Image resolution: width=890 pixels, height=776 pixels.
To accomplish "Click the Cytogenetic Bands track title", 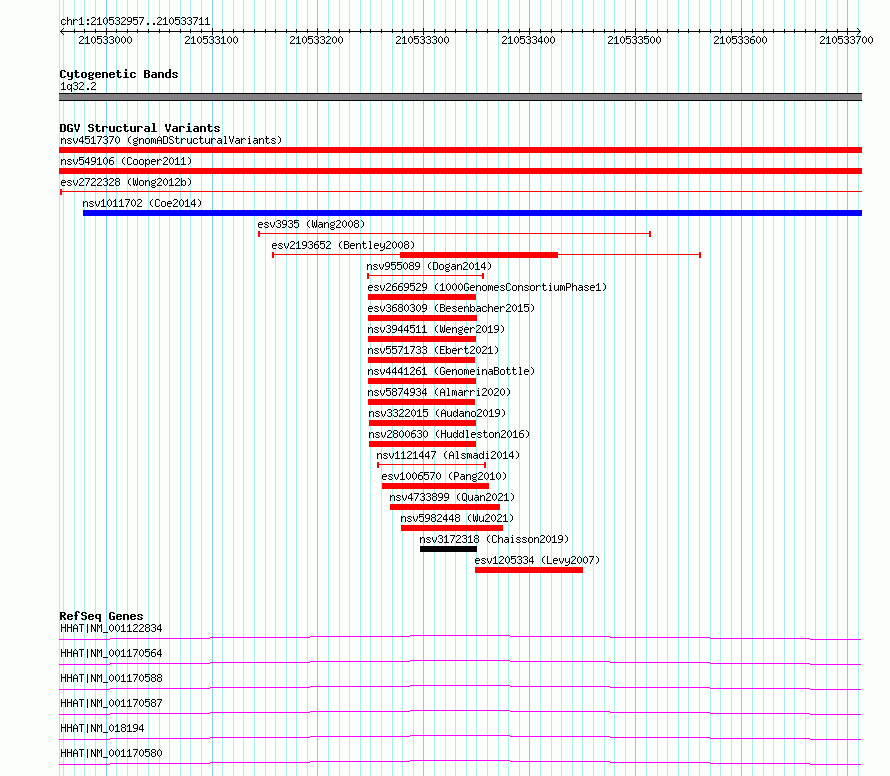I will (x=119, y=74).
